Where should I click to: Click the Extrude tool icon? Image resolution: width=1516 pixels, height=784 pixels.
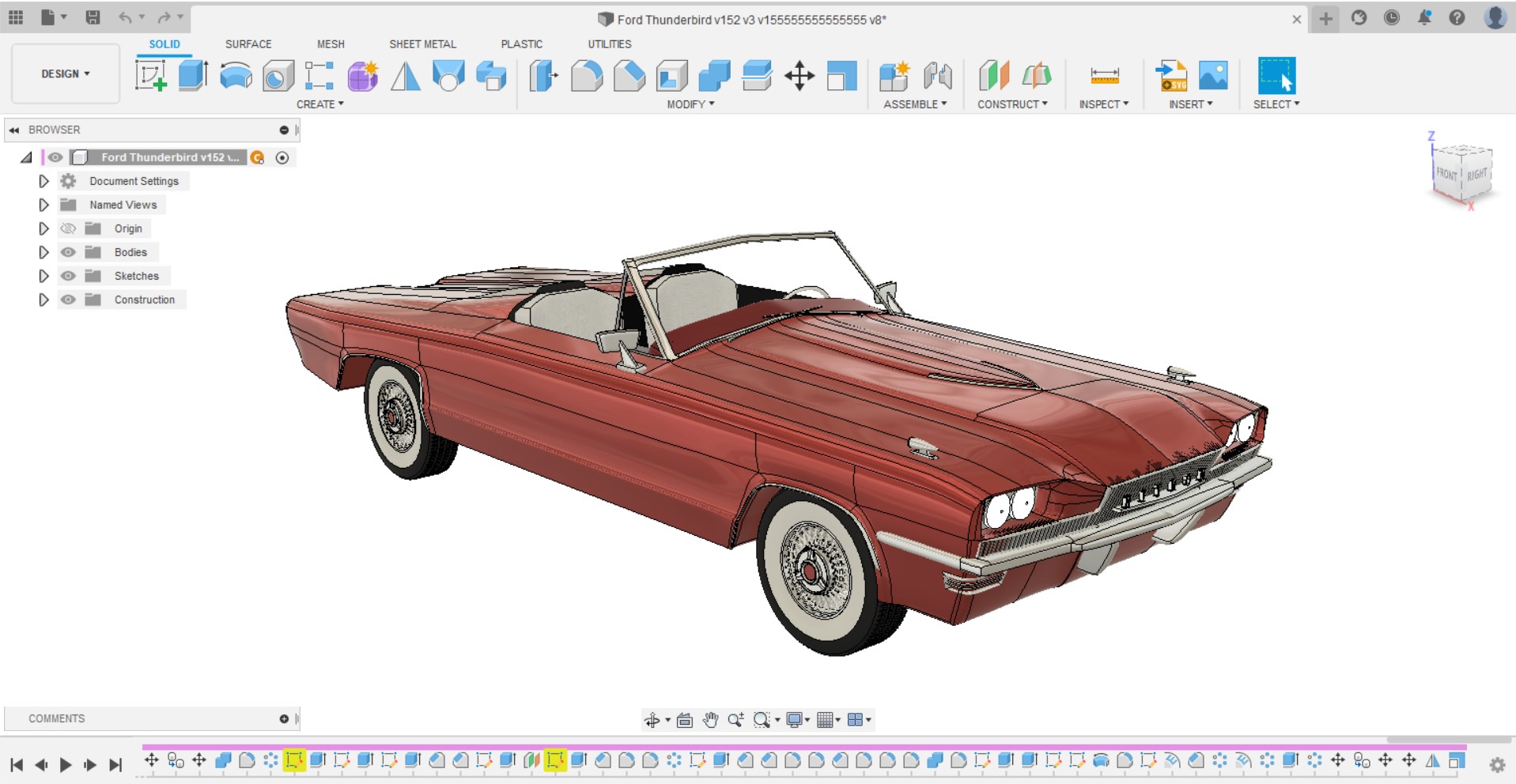pyautogui.click(x=193, y=76)
